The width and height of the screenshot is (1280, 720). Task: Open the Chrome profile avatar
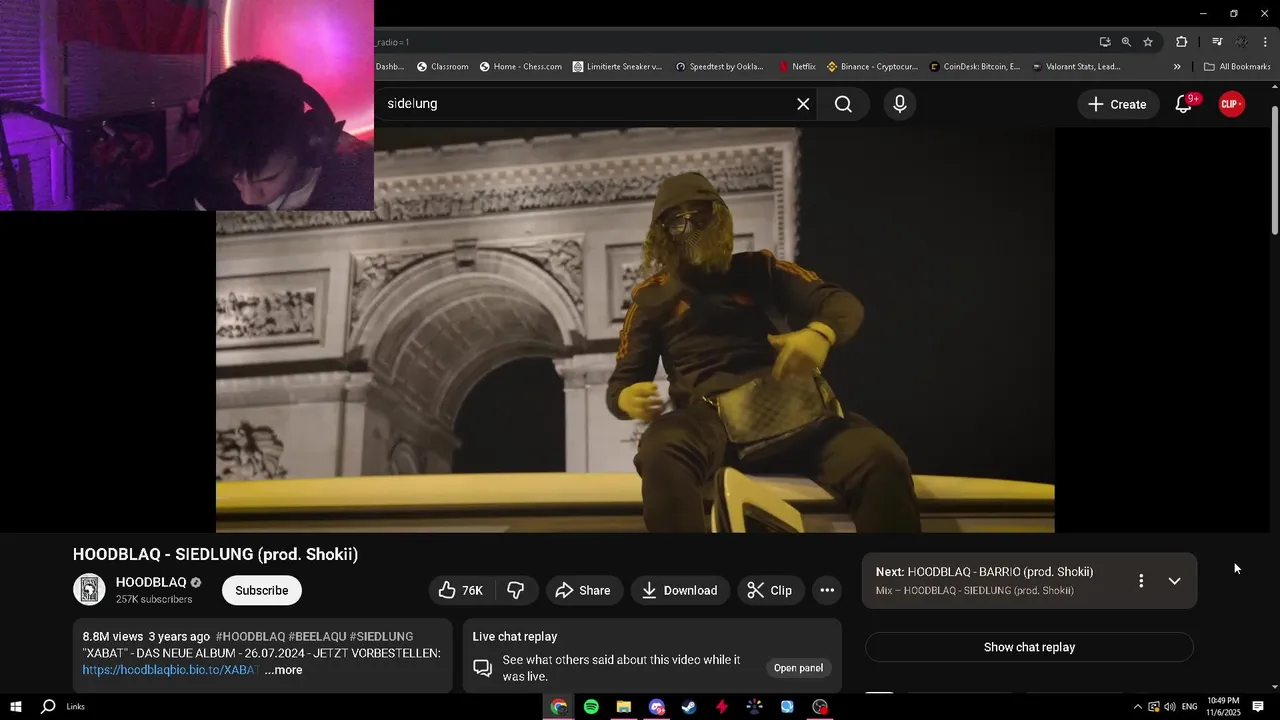1241,42
